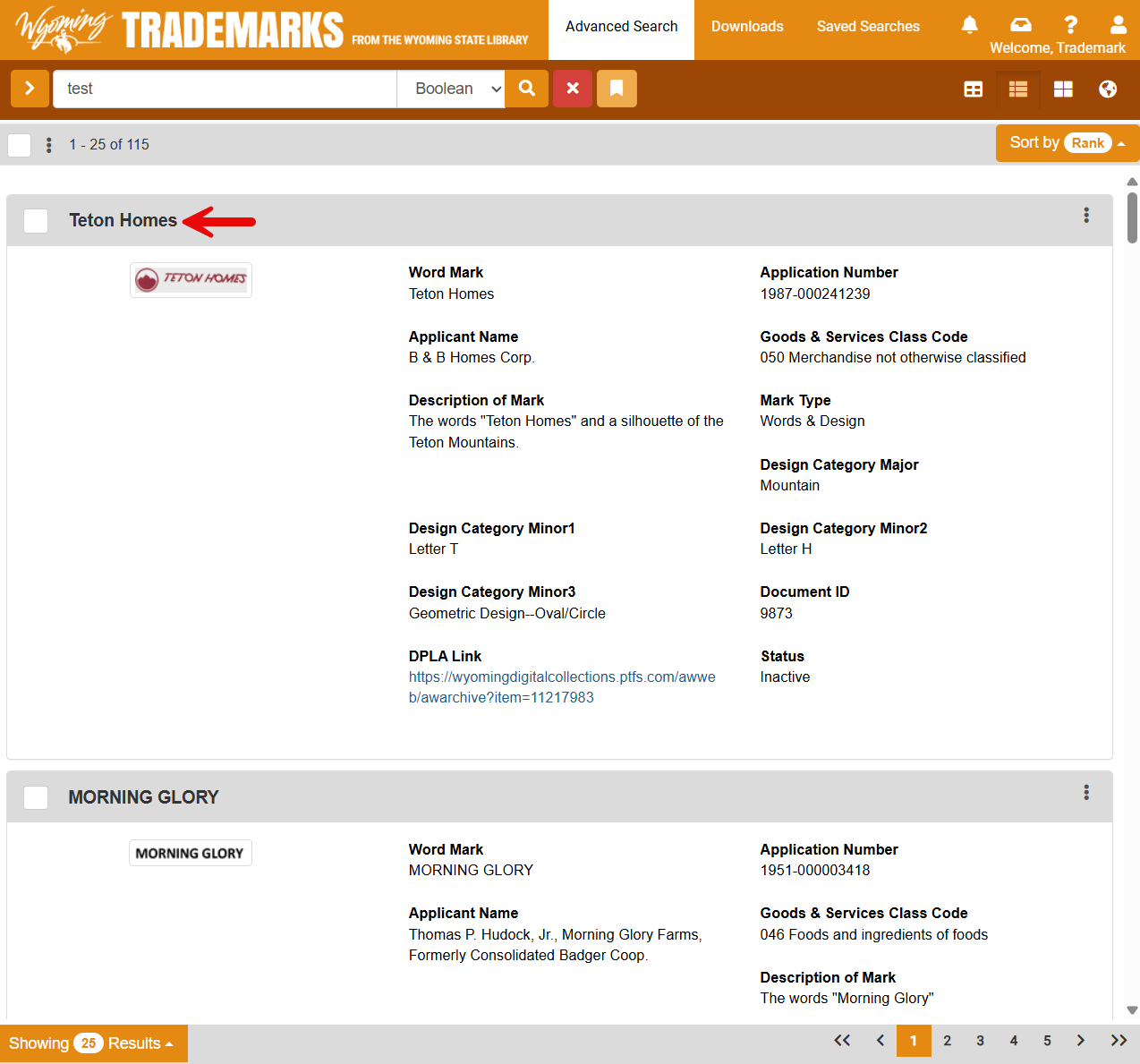Switch to grid tile view icon
This screenshot has height=1064, width=1140.
click(x=1063, y=89)
